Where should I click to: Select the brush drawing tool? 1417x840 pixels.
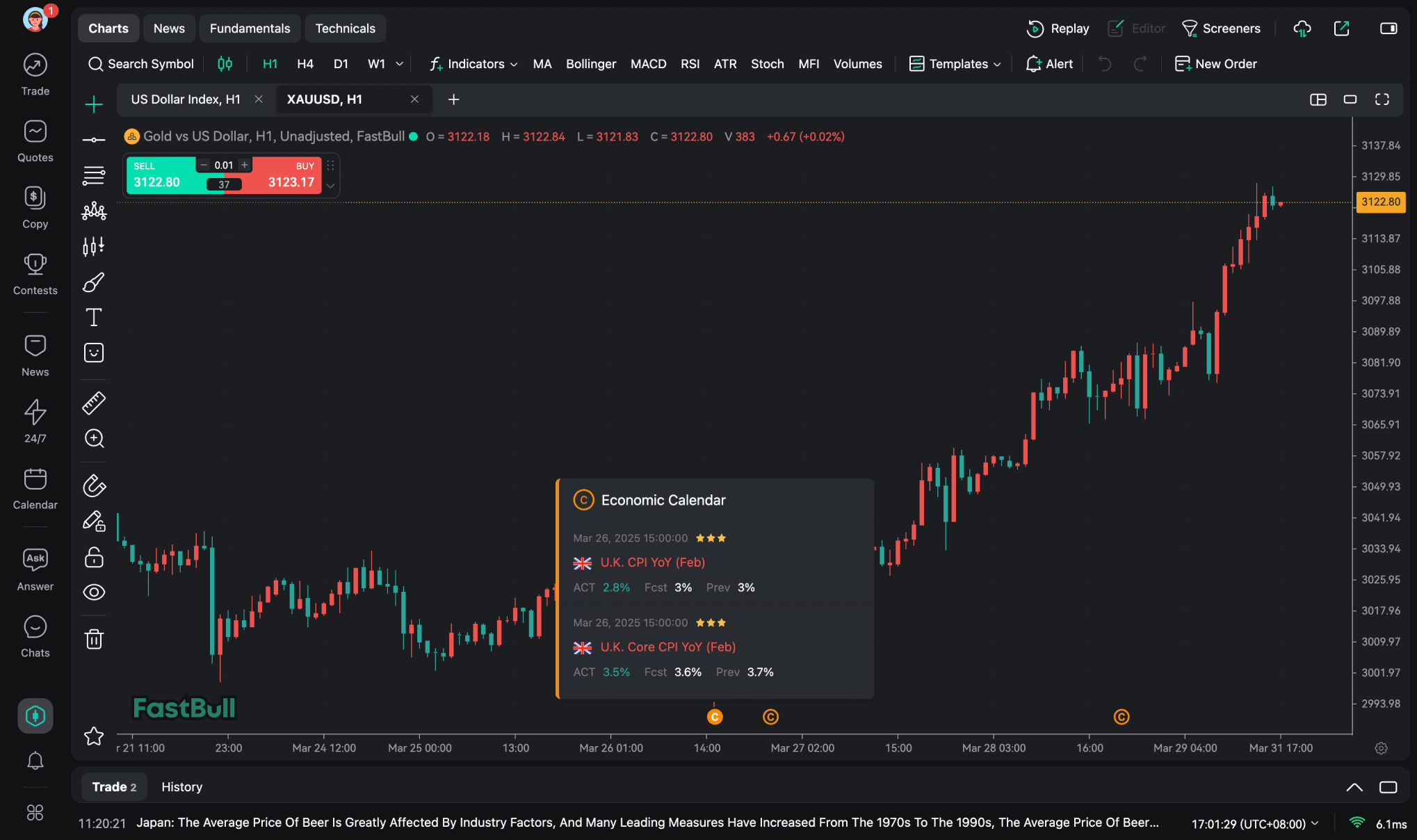94,282
